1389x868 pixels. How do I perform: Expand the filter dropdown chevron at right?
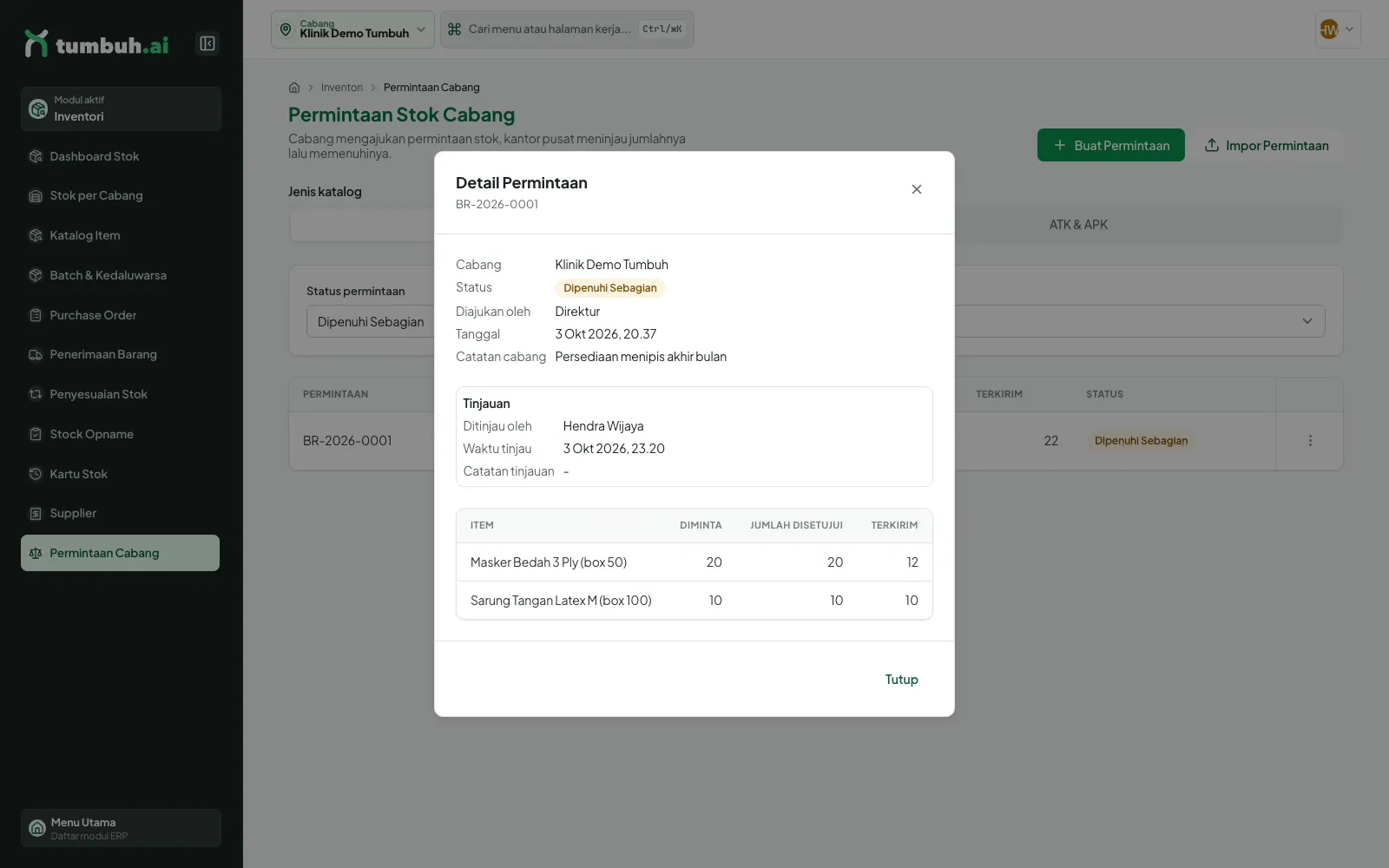click(1307, 321)
